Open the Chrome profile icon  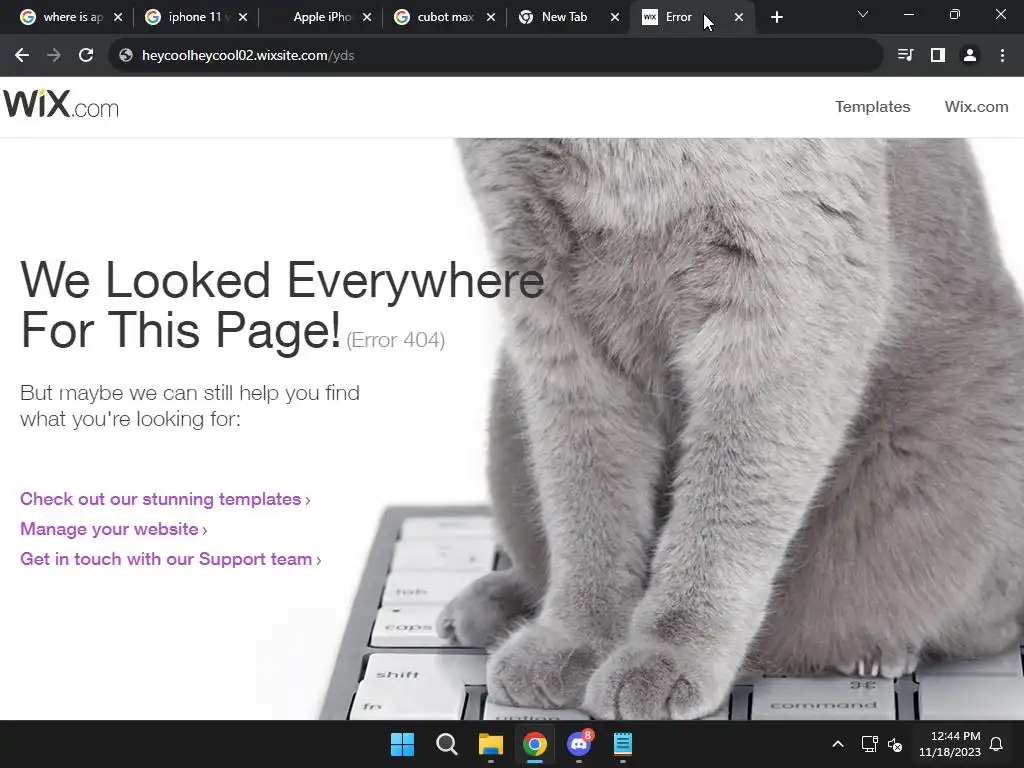pyautogui.click(x=970, y=56)
